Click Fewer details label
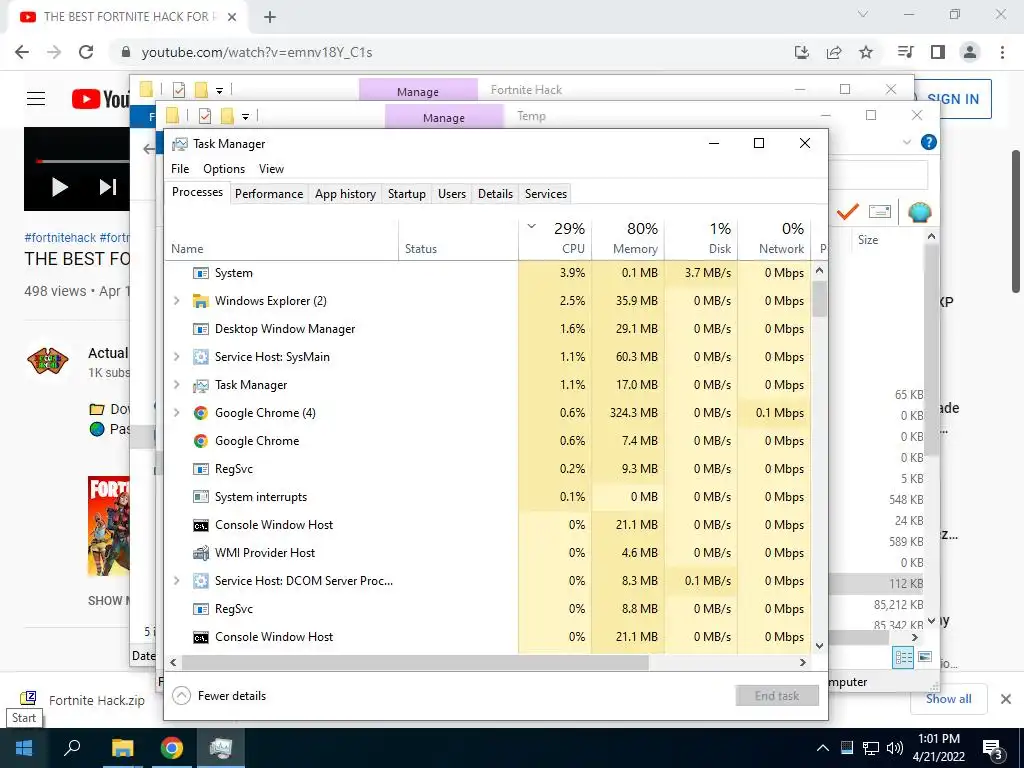1024x768 pixels. [232, 696]
